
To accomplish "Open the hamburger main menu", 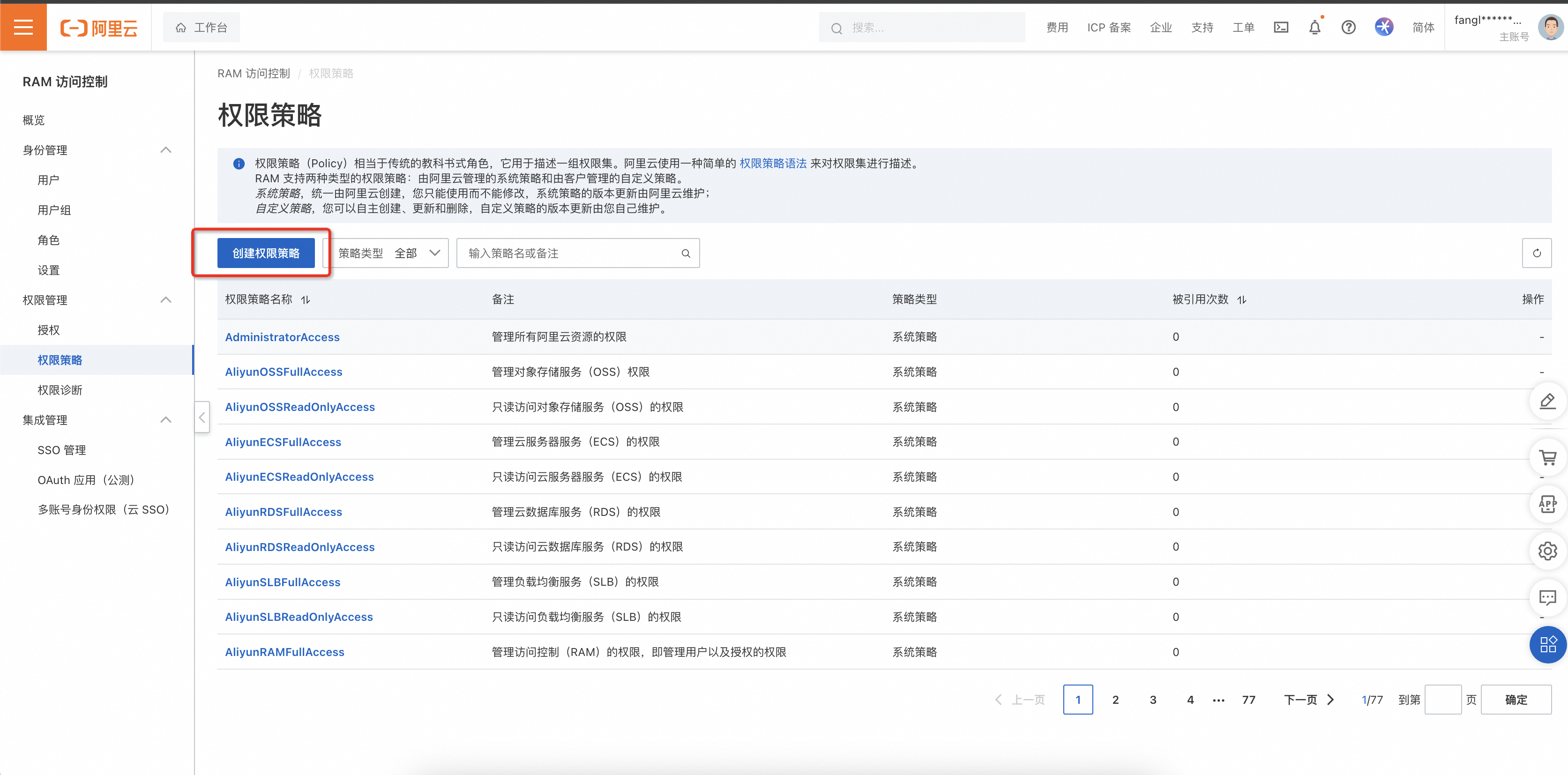I will (x=23, y=27).
